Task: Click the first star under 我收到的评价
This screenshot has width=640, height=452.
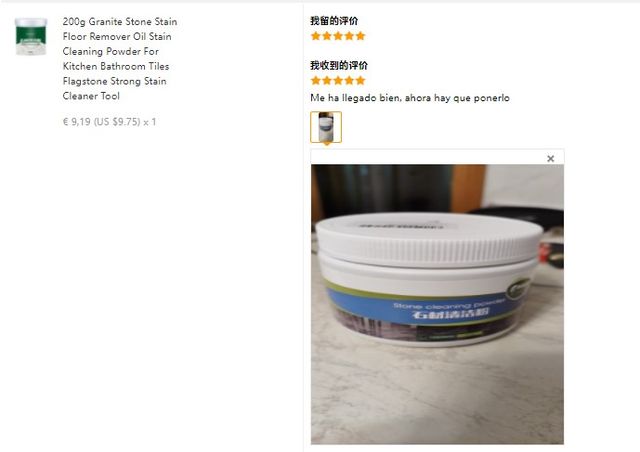Action: point(316,80)
